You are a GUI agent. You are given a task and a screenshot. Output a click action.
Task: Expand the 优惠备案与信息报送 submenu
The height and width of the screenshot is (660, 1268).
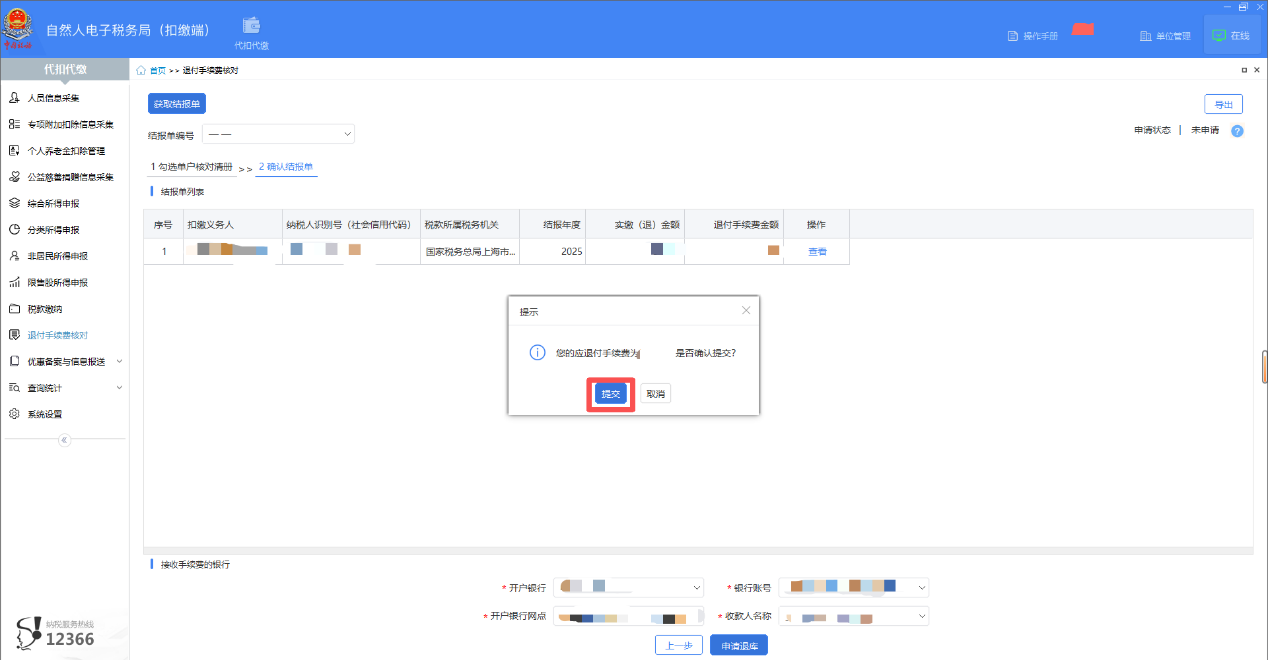[x=119, y=361]
